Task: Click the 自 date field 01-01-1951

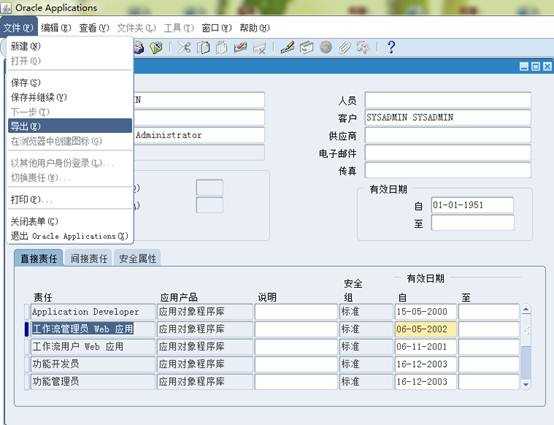Action: tap(472, 205)
